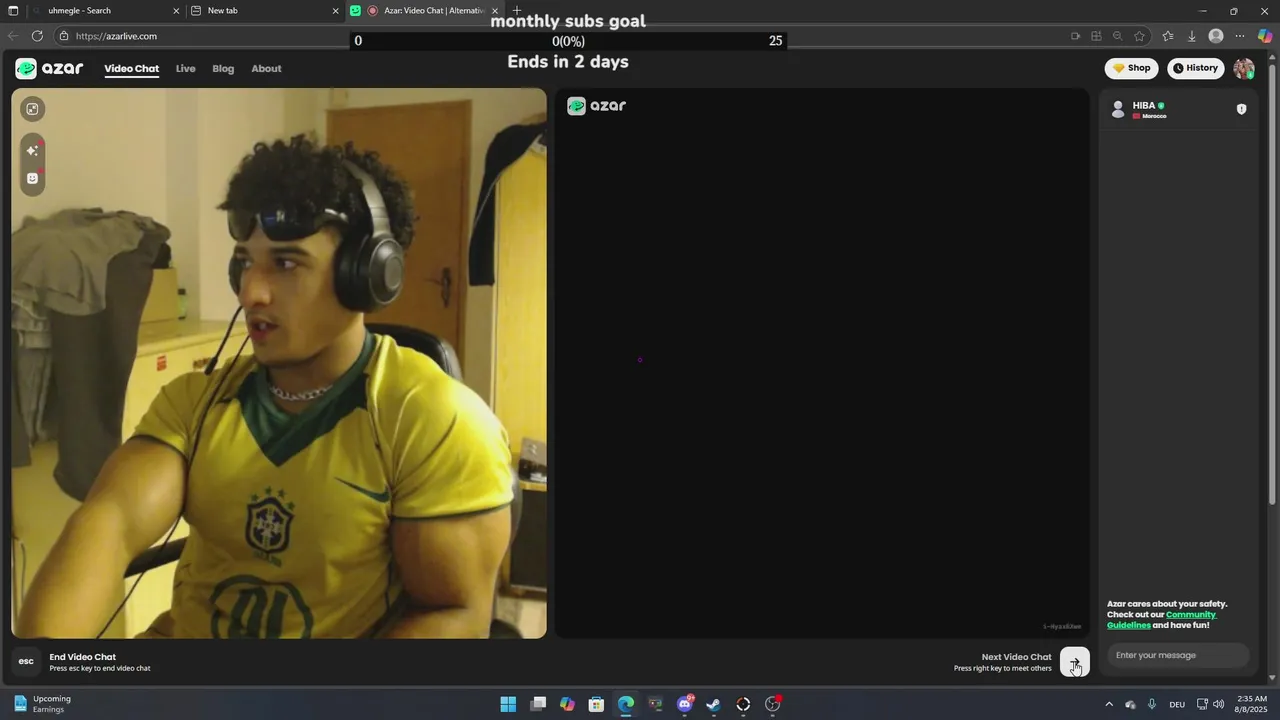Open the Copilot app in the taskbar

pyautogui.click(x=567, y=704)
